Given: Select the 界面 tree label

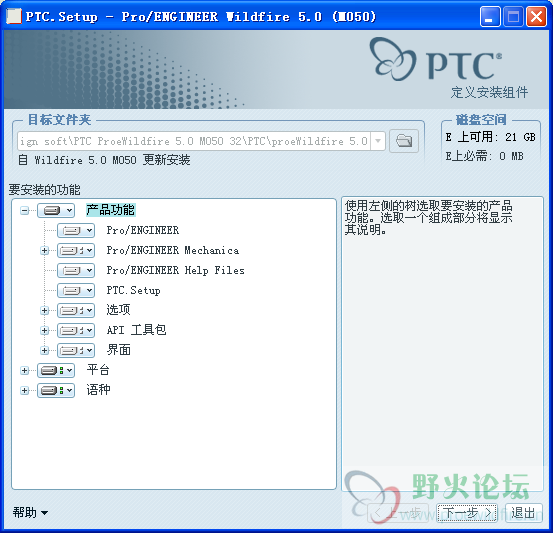Looking at the screenshot, I should coord(118,350).
